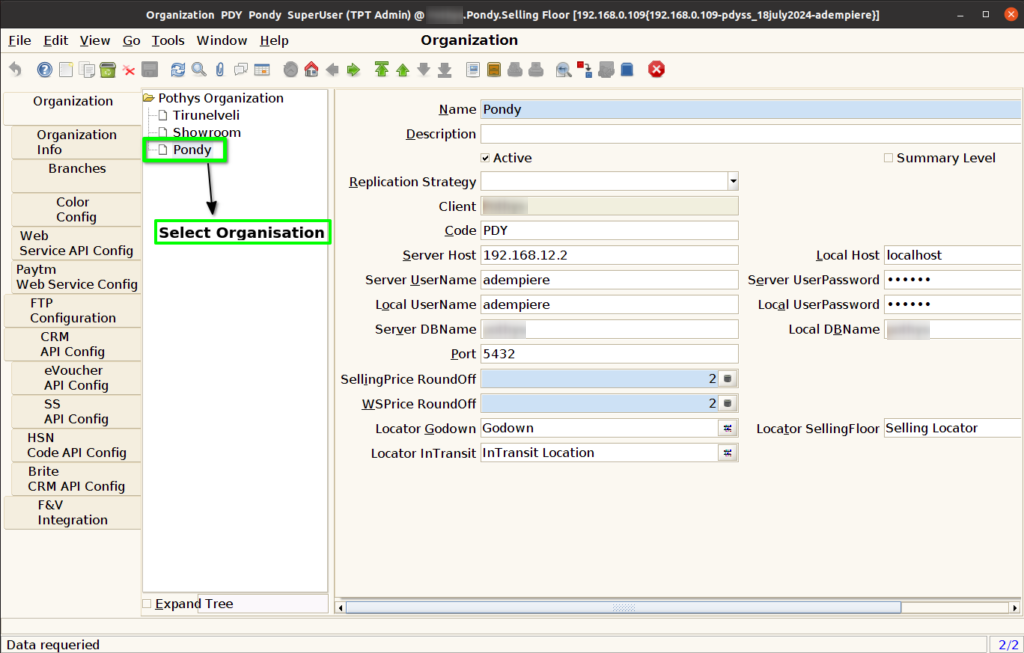Open the View menu

coord(95,40)
